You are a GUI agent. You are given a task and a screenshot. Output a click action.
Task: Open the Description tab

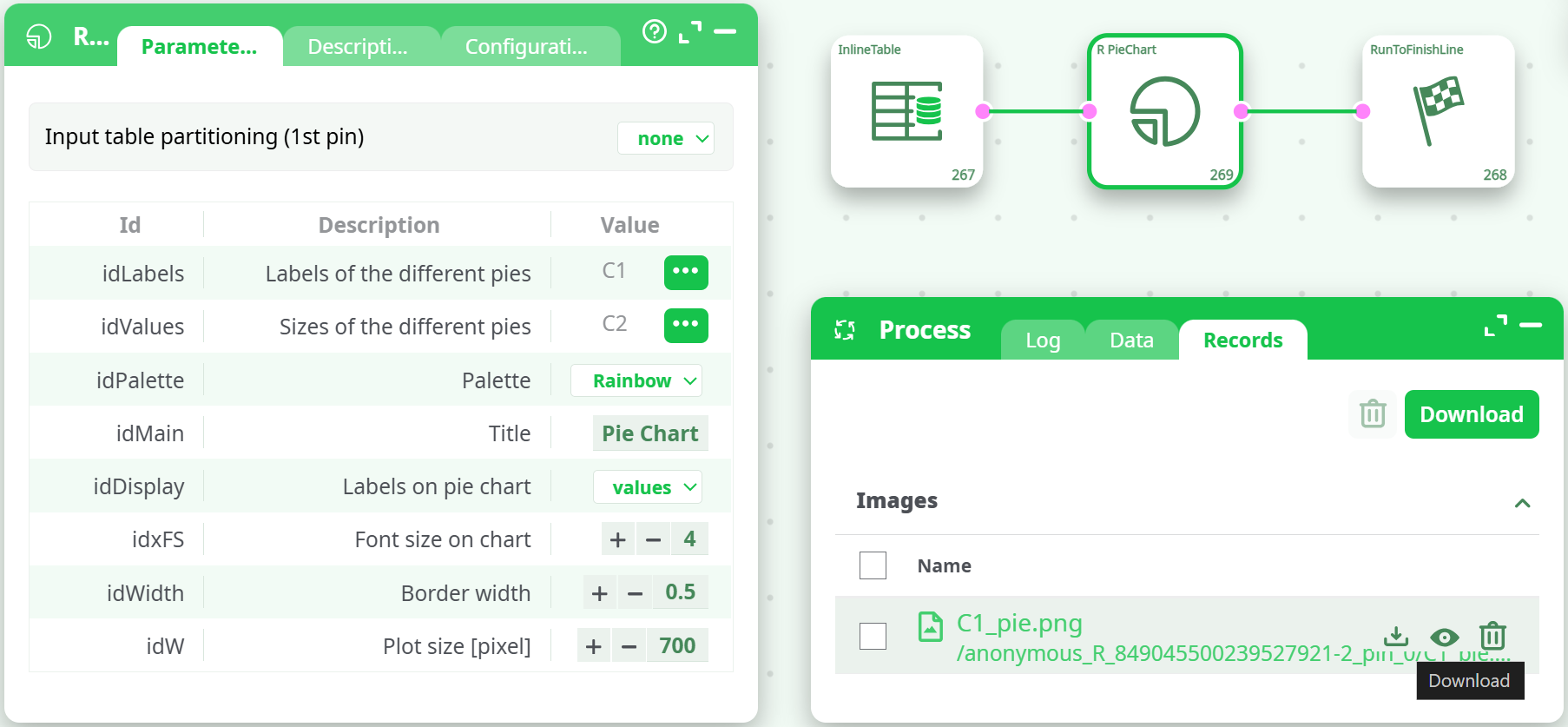pos(358,47)
